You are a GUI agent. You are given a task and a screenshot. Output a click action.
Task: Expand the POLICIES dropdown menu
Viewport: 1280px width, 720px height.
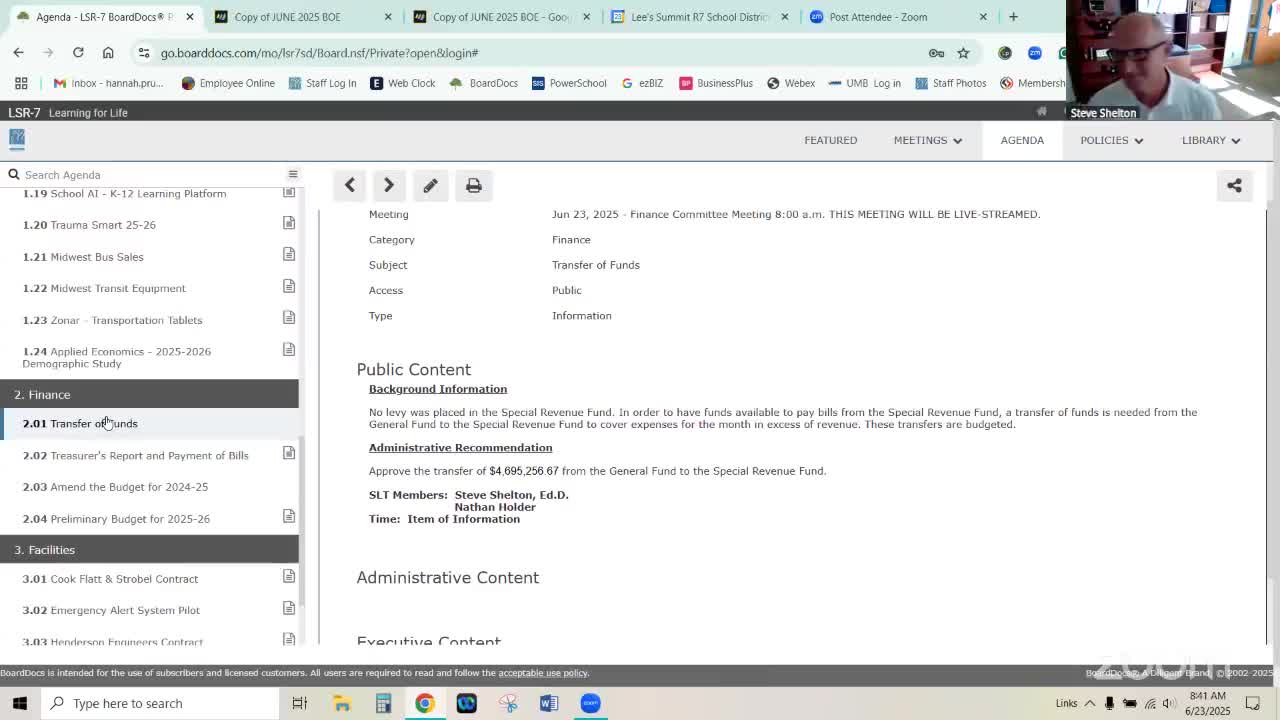[1111, 140]
